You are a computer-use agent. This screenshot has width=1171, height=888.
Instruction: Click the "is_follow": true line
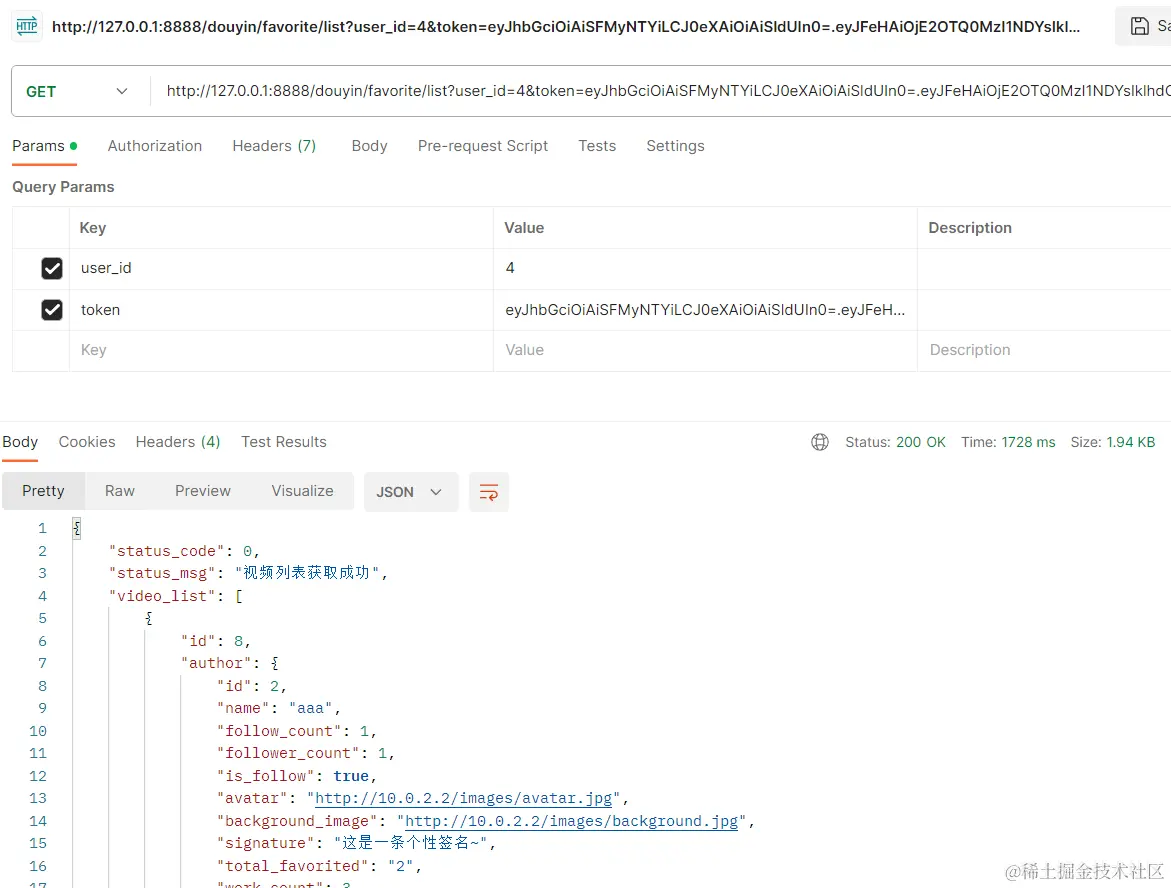pos(296,776)
